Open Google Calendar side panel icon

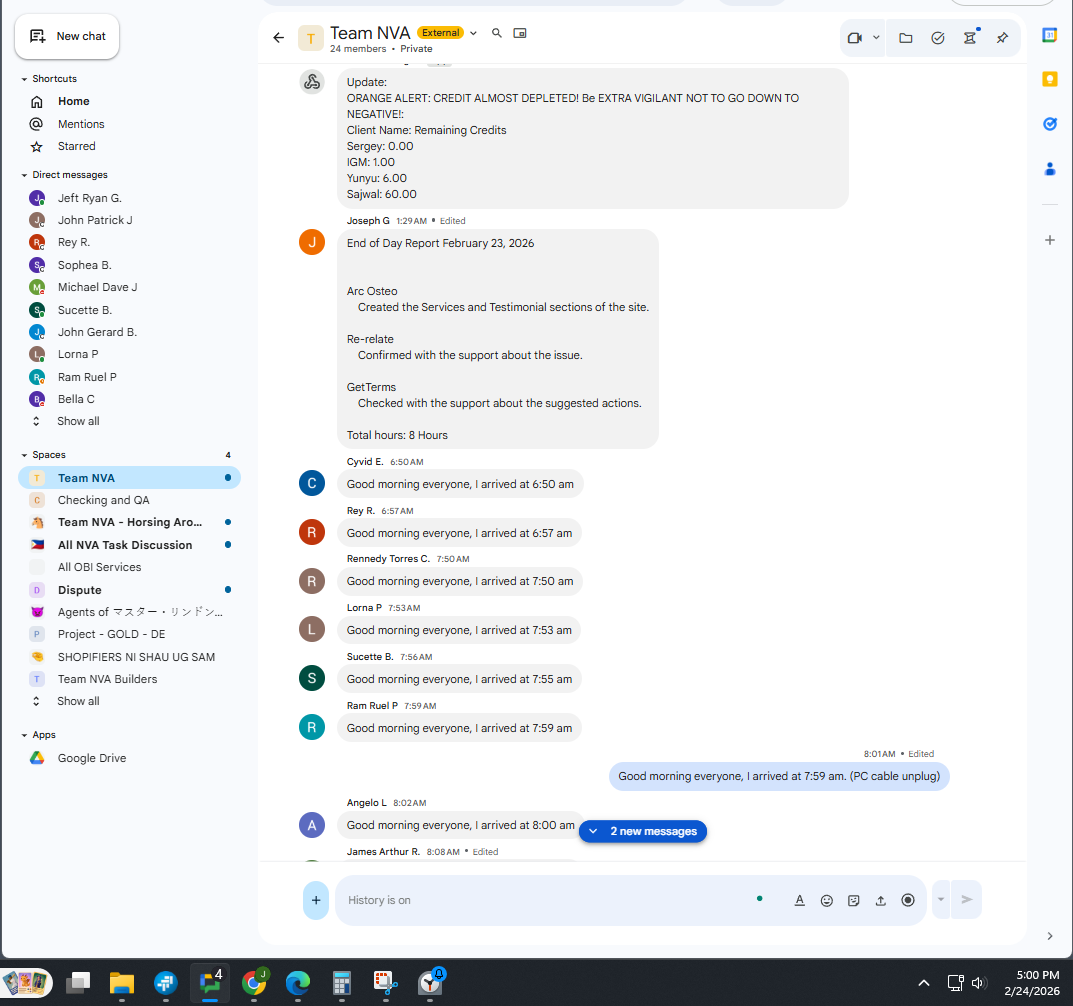click(x=1050, y=35)
